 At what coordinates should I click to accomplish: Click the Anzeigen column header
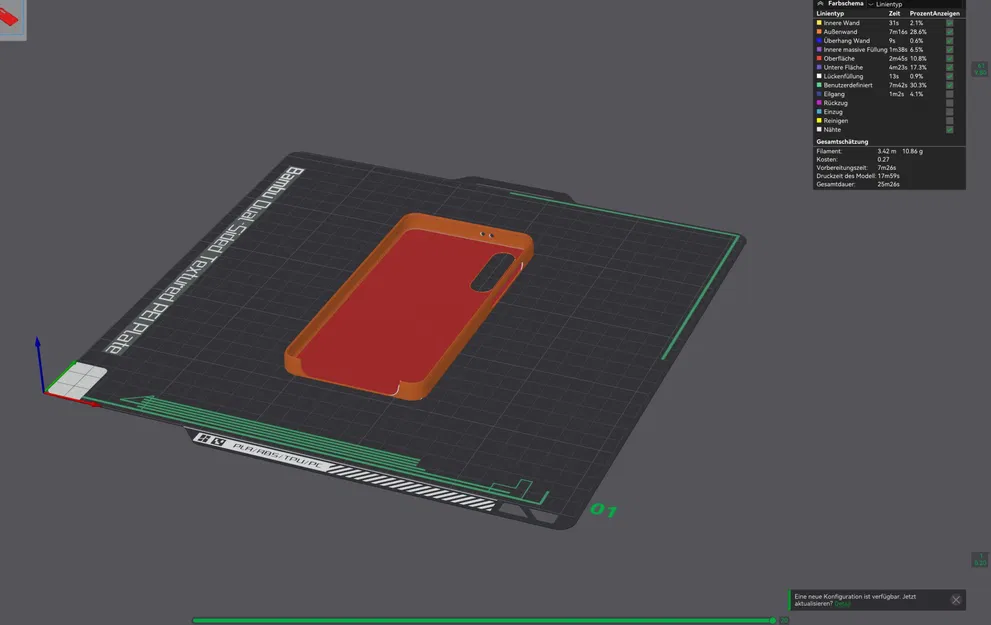(946, 13)
